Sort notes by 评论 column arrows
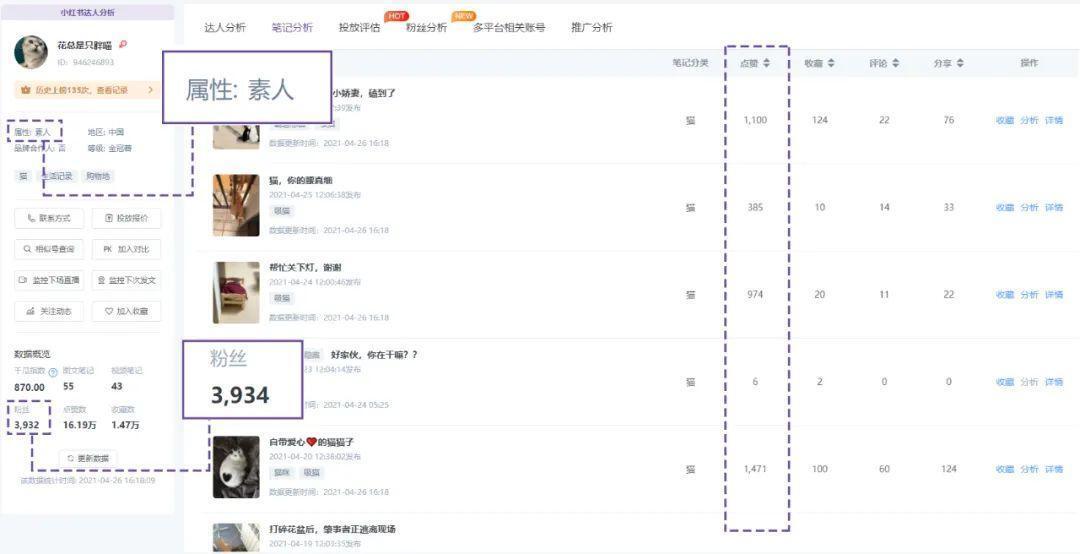Screen dimensions: 1080x554 point(895,63)
